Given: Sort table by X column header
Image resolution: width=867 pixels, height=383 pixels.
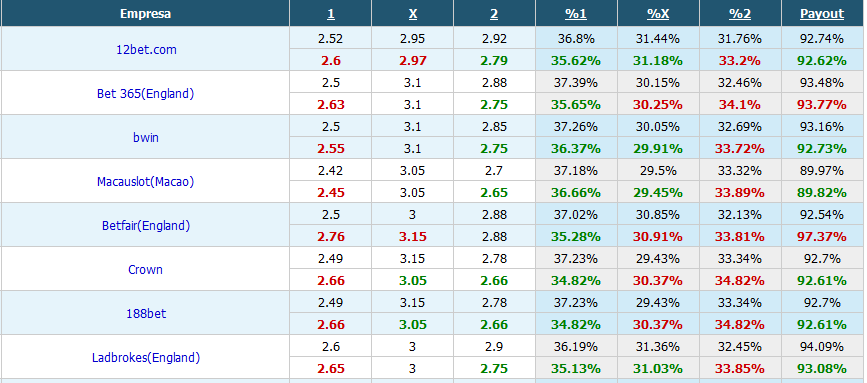Looking at the screenshot, I should (412, 14).
